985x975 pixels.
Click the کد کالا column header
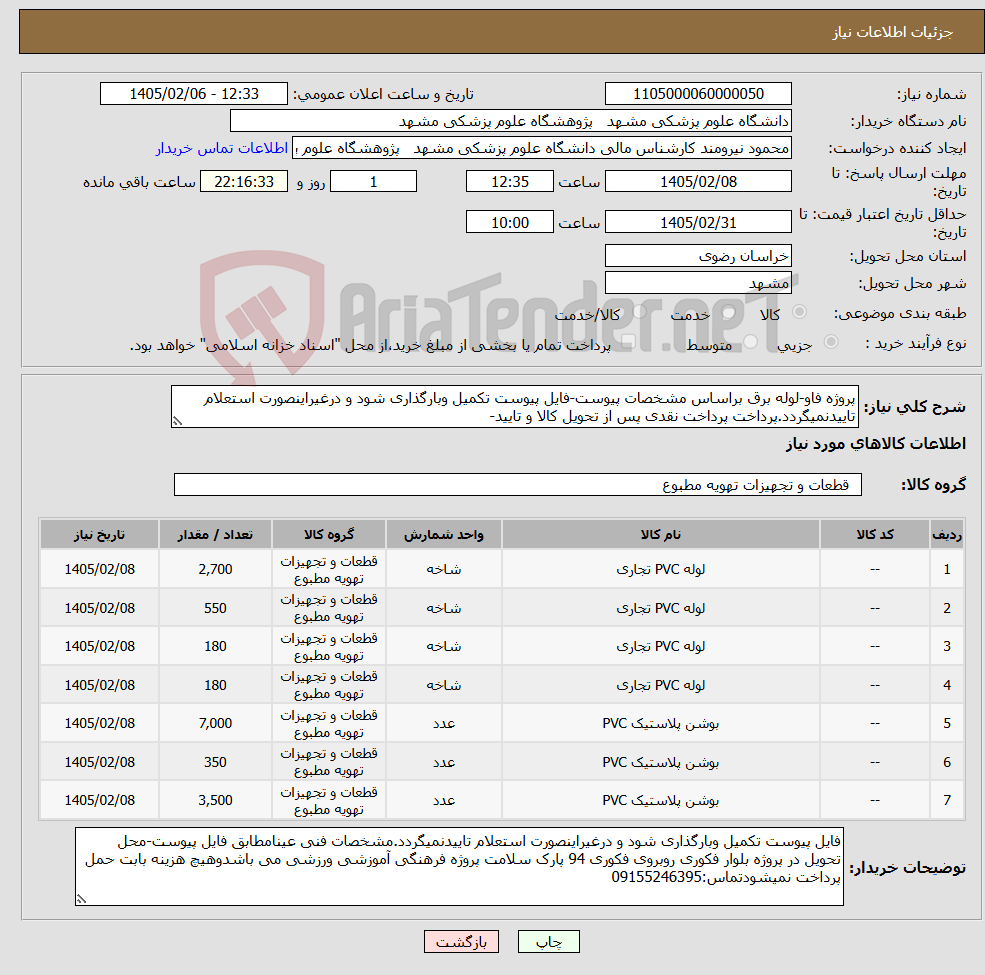[874, 534]
